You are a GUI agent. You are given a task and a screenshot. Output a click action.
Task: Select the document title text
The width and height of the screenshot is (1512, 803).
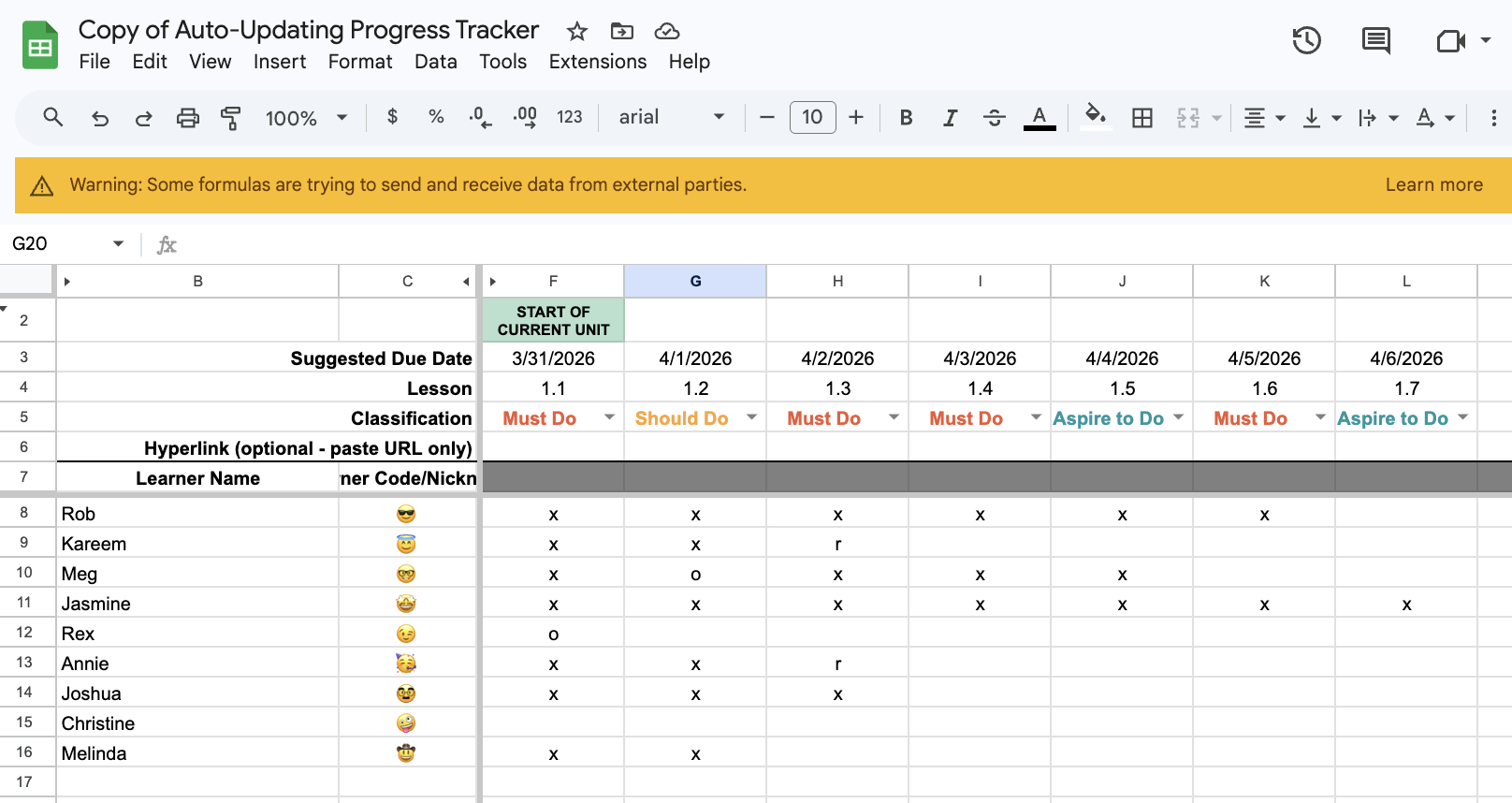click(x=309, y=30)
